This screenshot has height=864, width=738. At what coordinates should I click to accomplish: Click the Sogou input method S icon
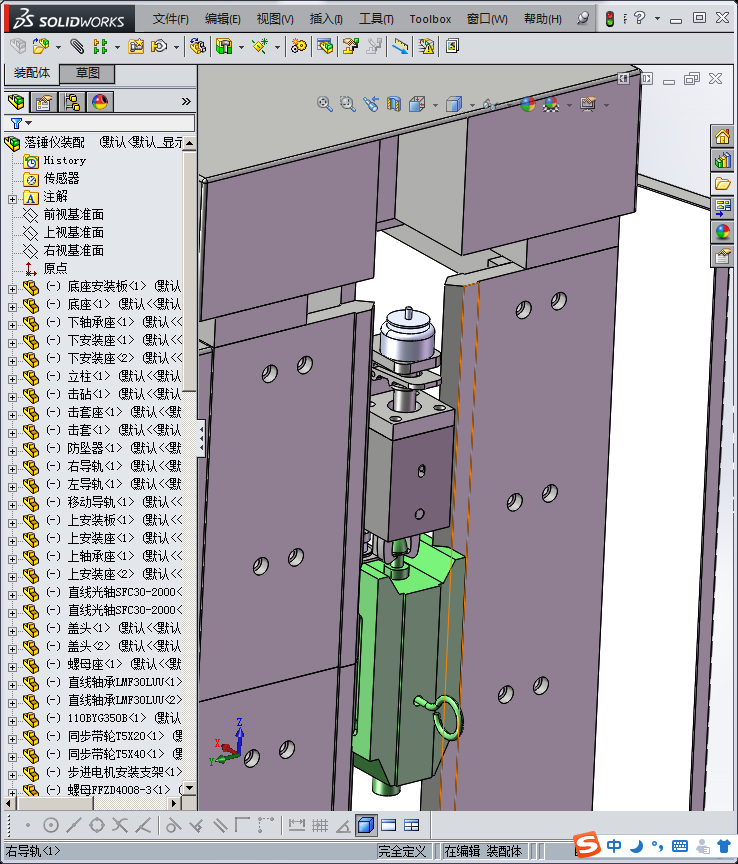(x=586, y=844)
